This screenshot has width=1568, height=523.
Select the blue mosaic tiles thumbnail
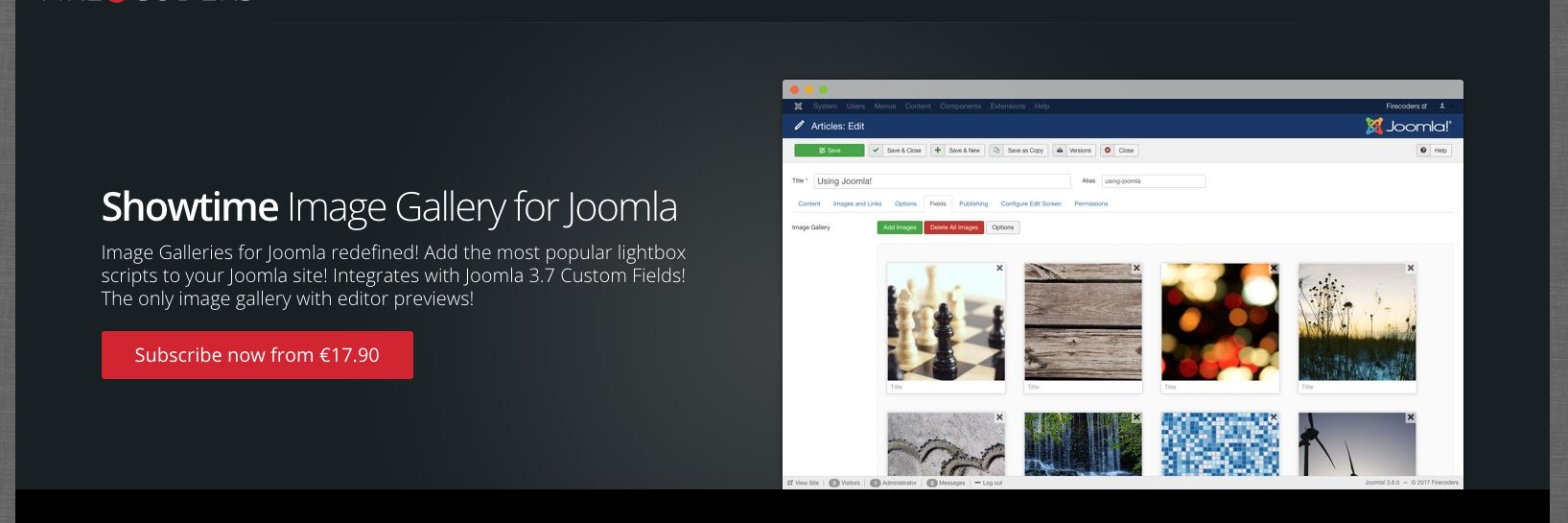[x=1220, y=444]
